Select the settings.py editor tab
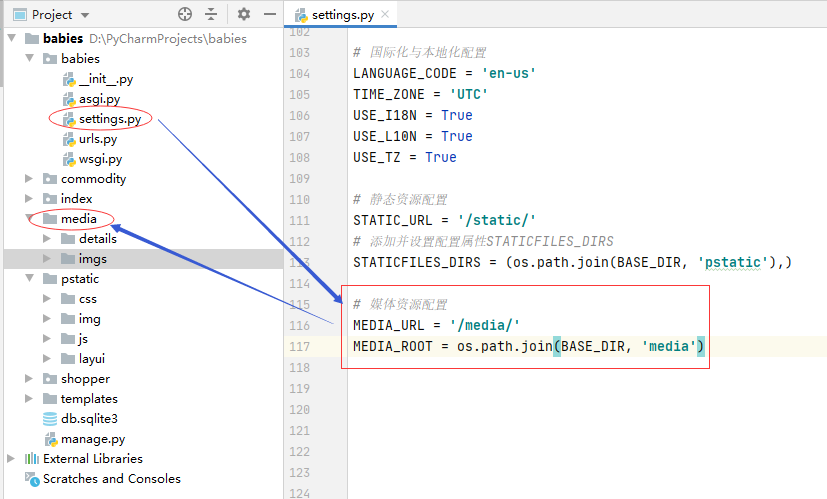Image resolution: width=827 pixels, height=499 pixels. point(342,15)
